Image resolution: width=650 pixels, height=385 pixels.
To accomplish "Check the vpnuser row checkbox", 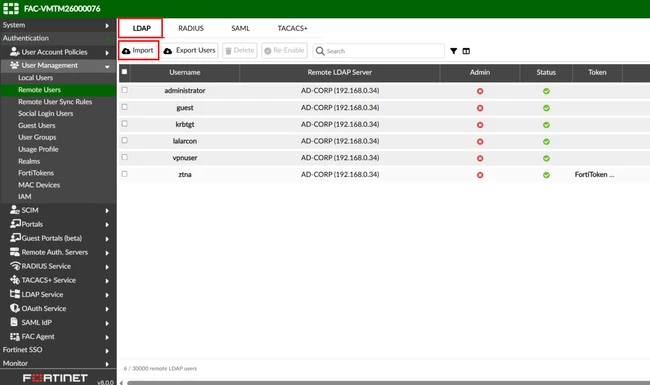I will [x=124, y=157].
